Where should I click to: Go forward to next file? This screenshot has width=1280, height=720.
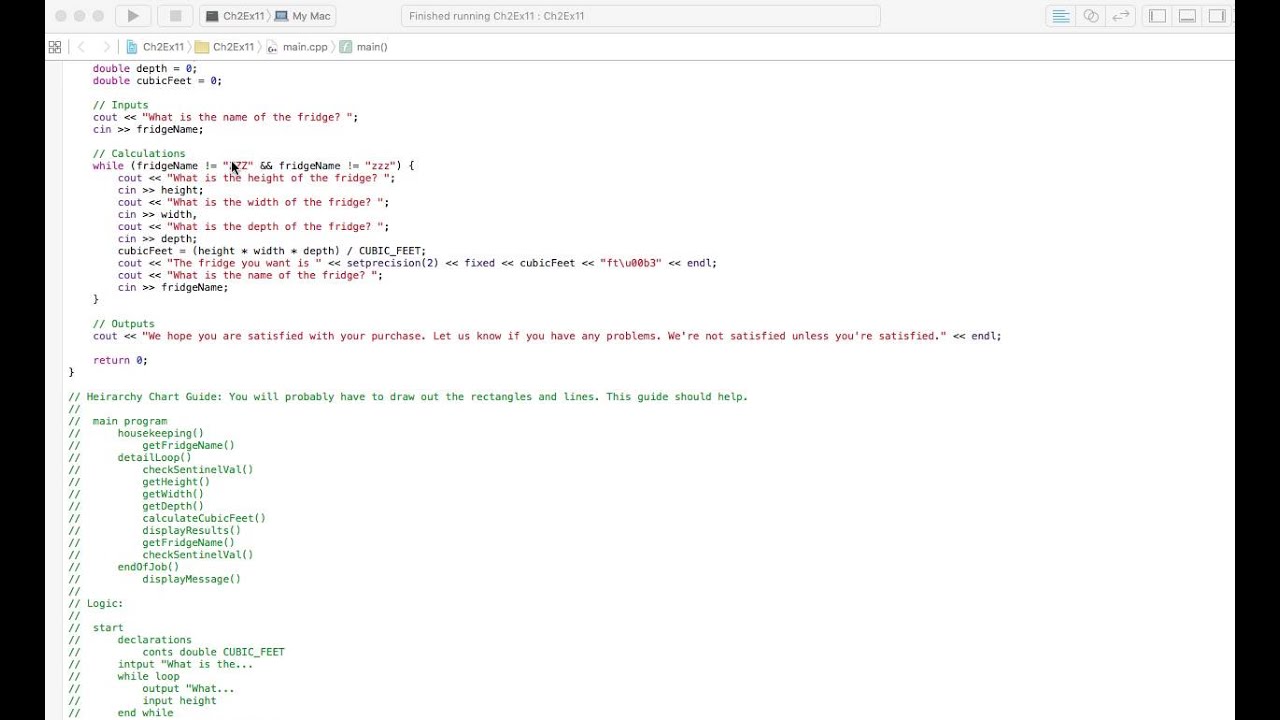[x=106, y=47]
